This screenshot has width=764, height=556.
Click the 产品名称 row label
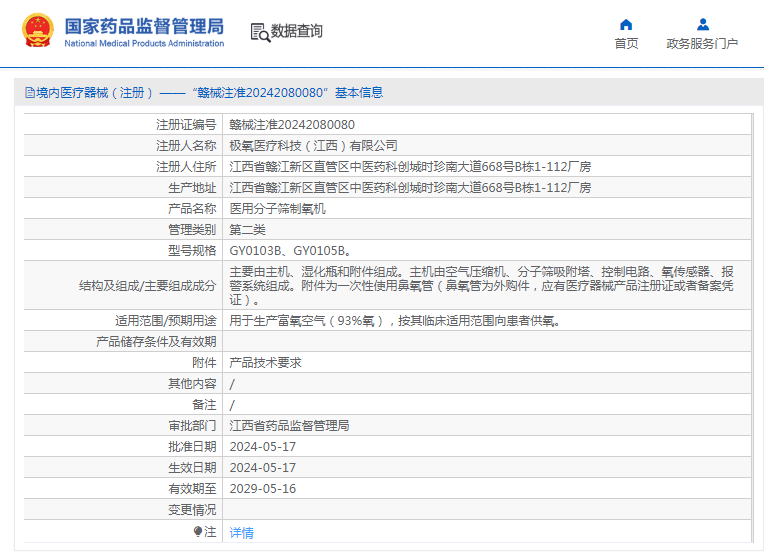pos(192,209)
